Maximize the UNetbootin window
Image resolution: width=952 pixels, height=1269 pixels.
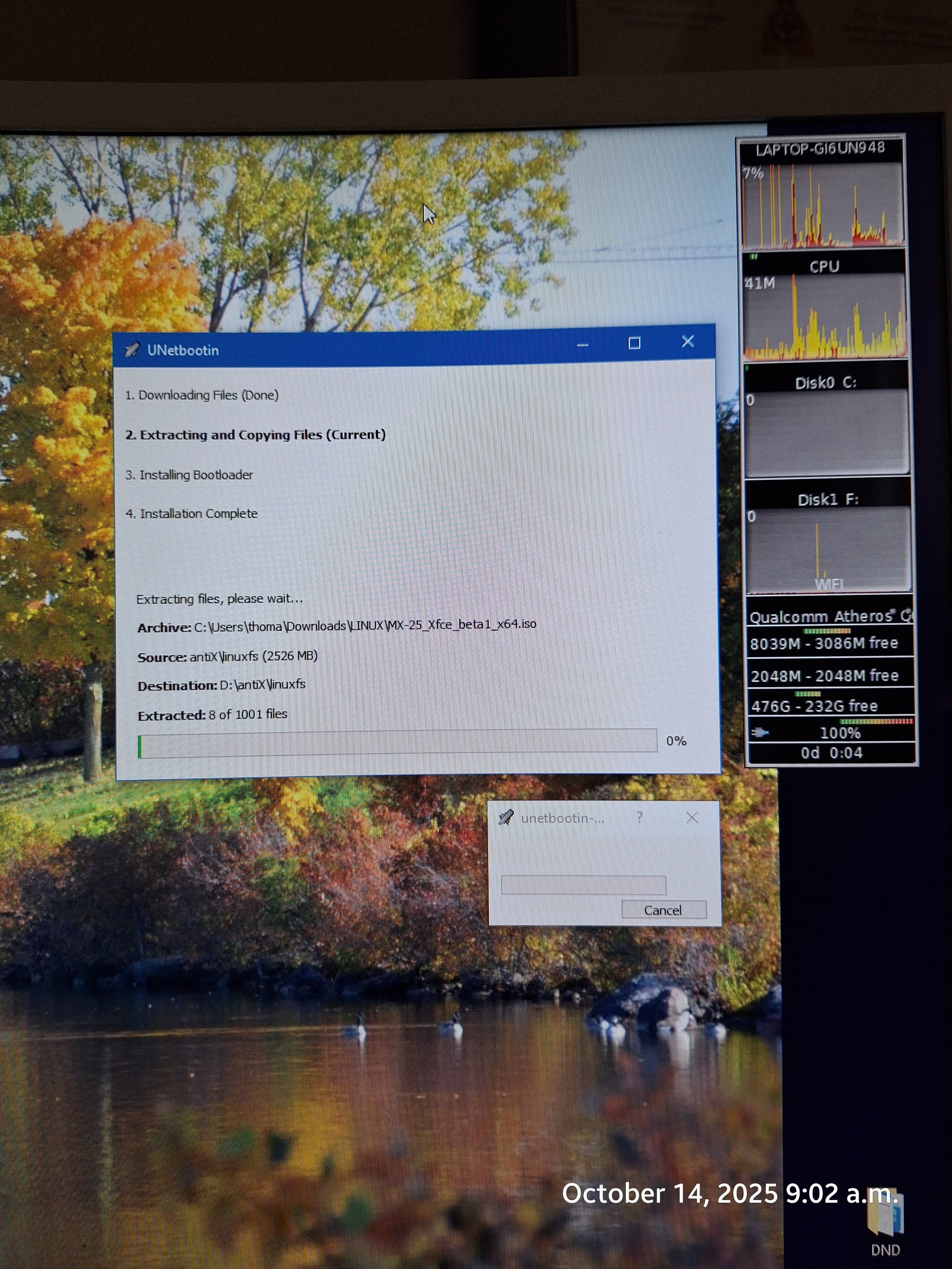point(634,343)
